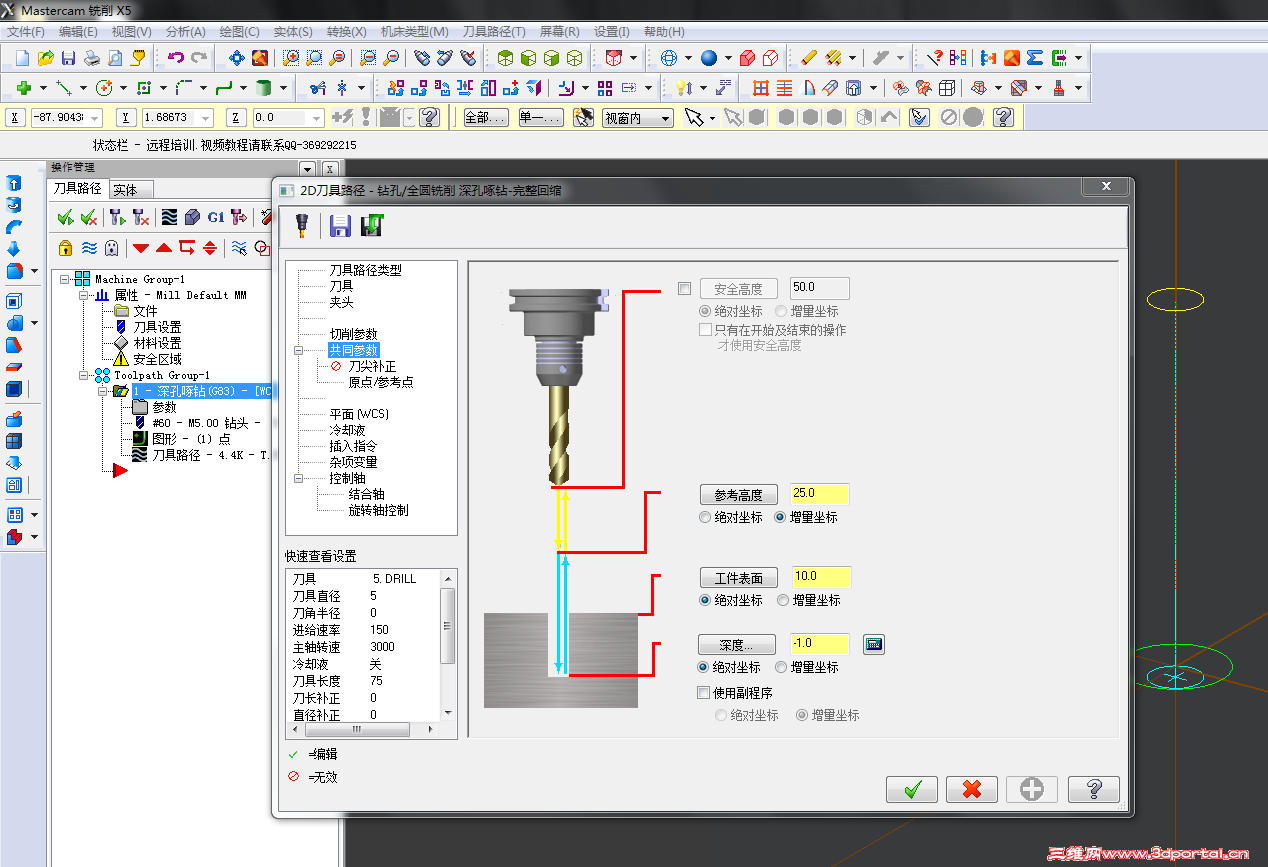
Task: Open 机床类型(M) menu
Action: click(x=415, y=32)
